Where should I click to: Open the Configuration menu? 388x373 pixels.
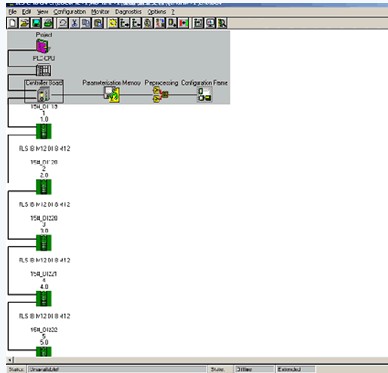tap(70, 12)
